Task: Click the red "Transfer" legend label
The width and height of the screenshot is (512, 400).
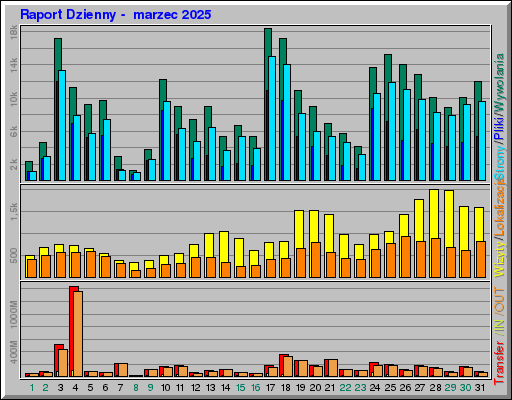Action: point(500,363)
